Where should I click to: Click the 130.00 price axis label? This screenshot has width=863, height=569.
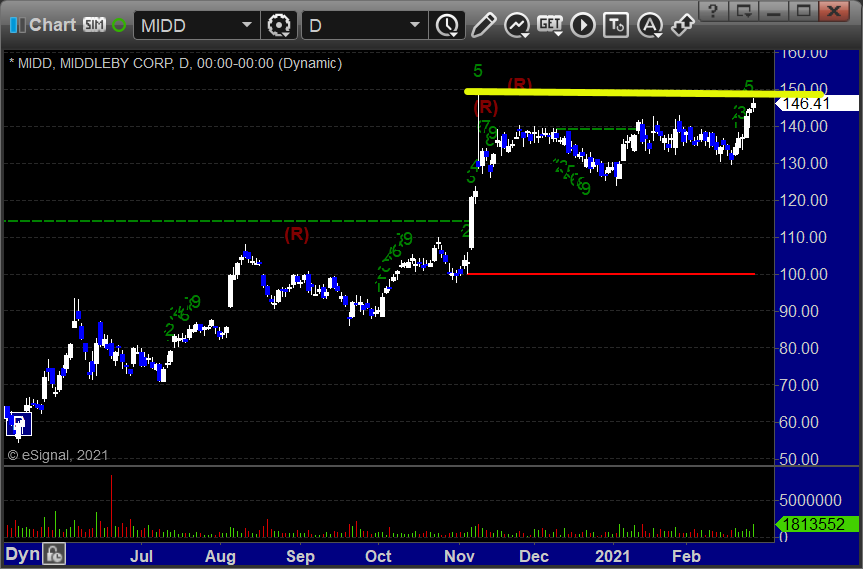[804, 163]
